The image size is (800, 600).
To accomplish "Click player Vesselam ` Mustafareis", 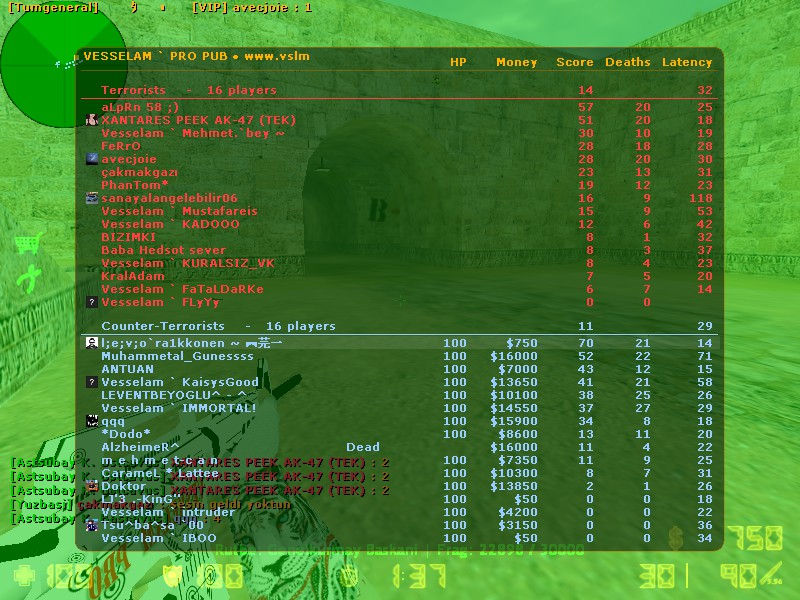I will pyautogui.click(x=180, y=211).
